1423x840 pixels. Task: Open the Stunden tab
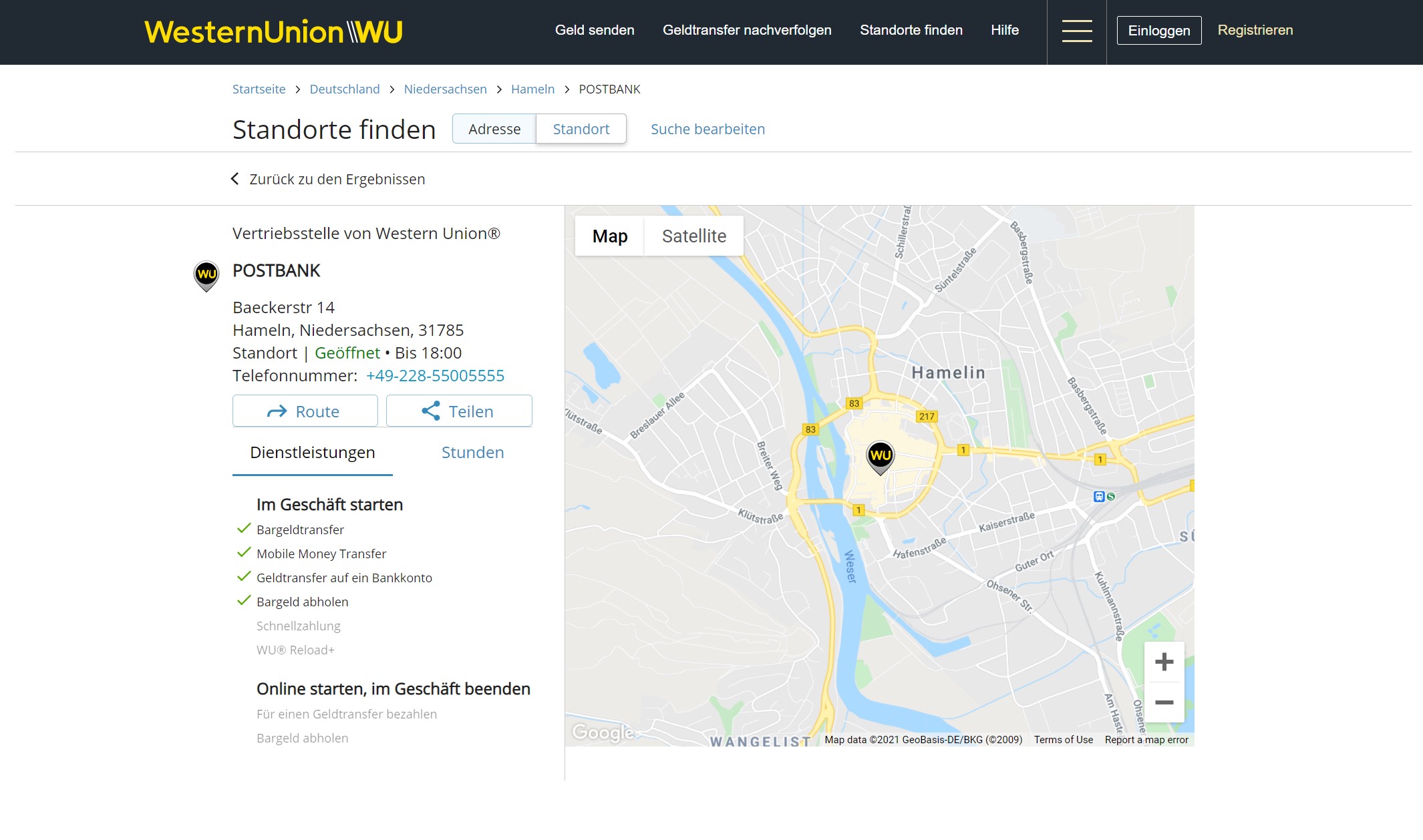pyautogui.click(x=472, y=453)
